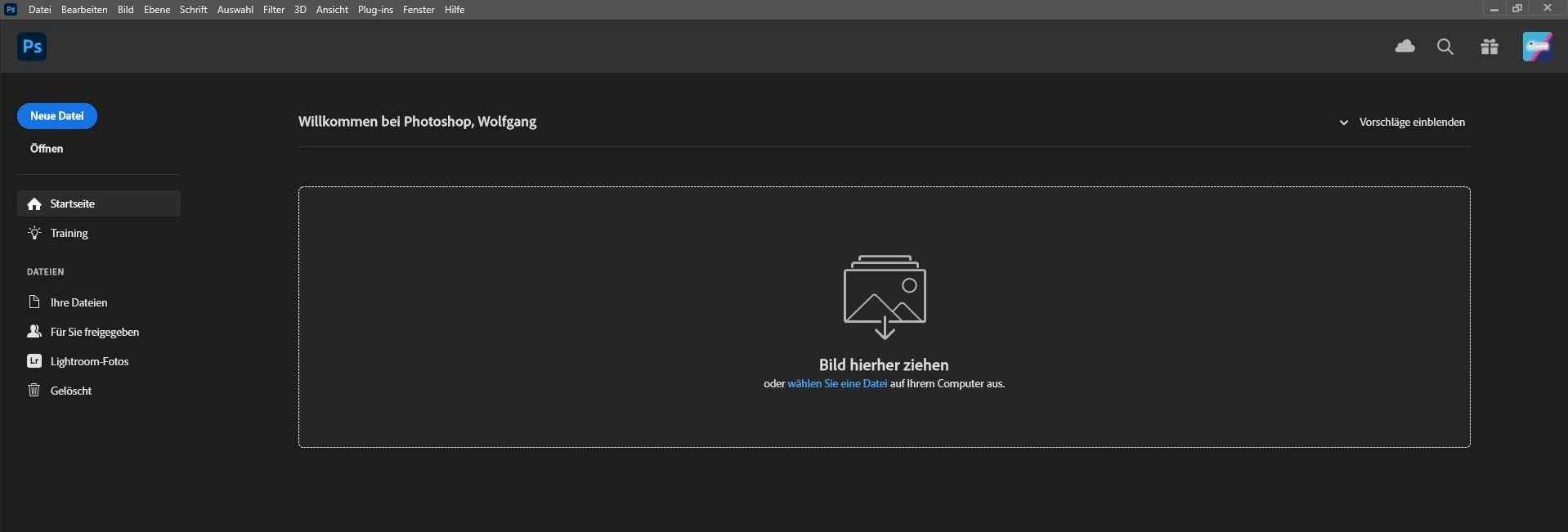The width and height of the screenshot is (1568, 532).
Task: Open the Hilfe menu
Action: [455, 10]
